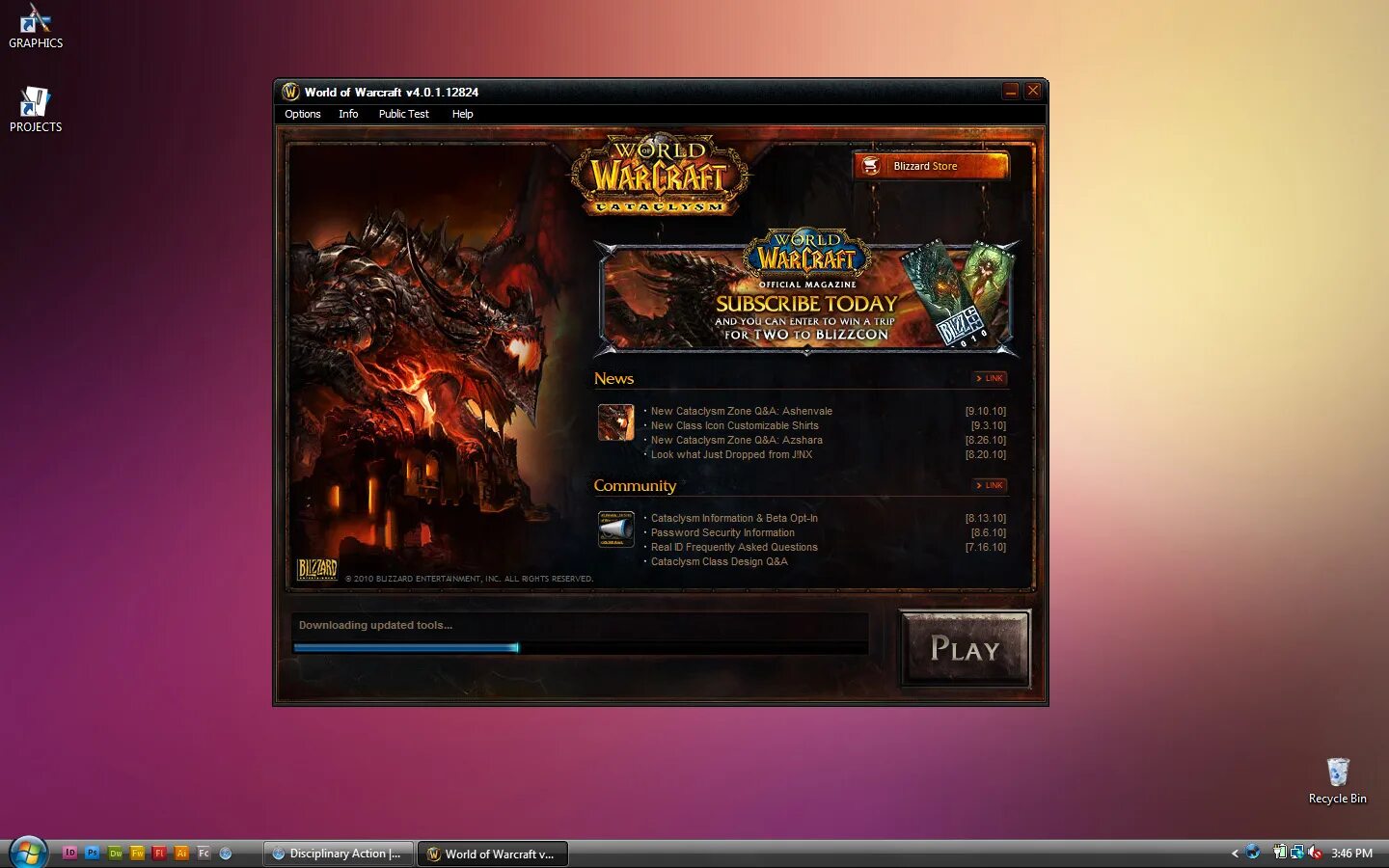Launch Dreamweaver from quick launch
This screenshot has width=1389, height=868.
115,853
